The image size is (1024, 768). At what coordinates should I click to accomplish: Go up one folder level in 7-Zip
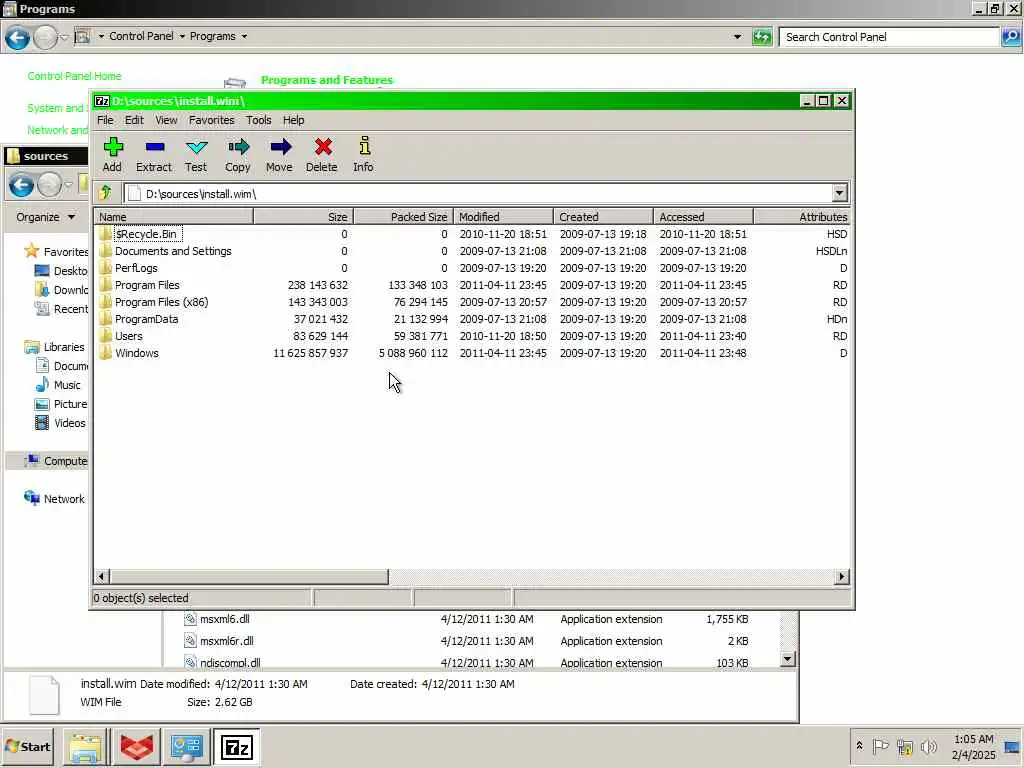[x=105, y=193]
